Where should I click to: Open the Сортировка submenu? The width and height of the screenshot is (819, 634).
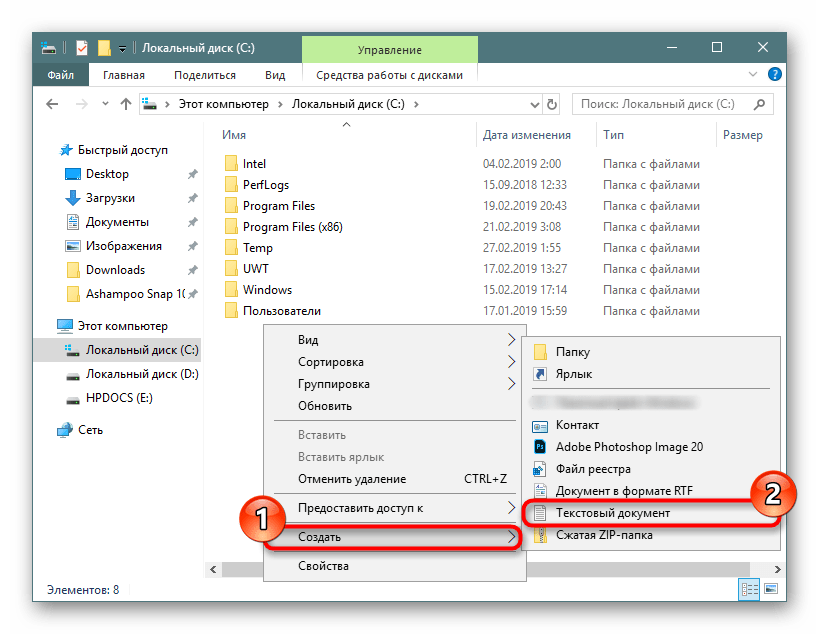click(x=330, y=362)
